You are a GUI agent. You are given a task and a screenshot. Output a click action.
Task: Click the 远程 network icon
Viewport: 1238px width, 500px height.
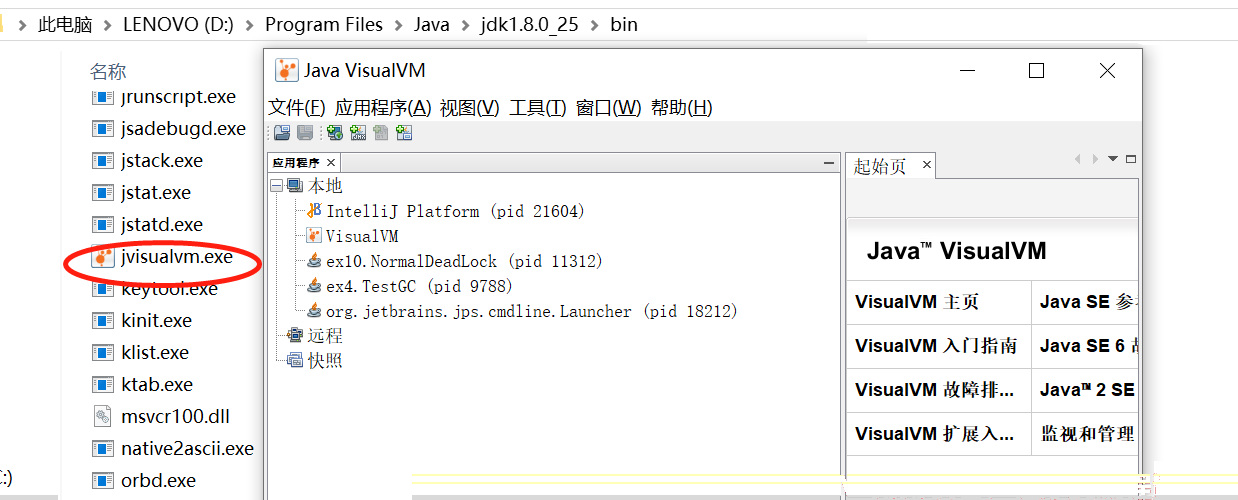point(295,336)
